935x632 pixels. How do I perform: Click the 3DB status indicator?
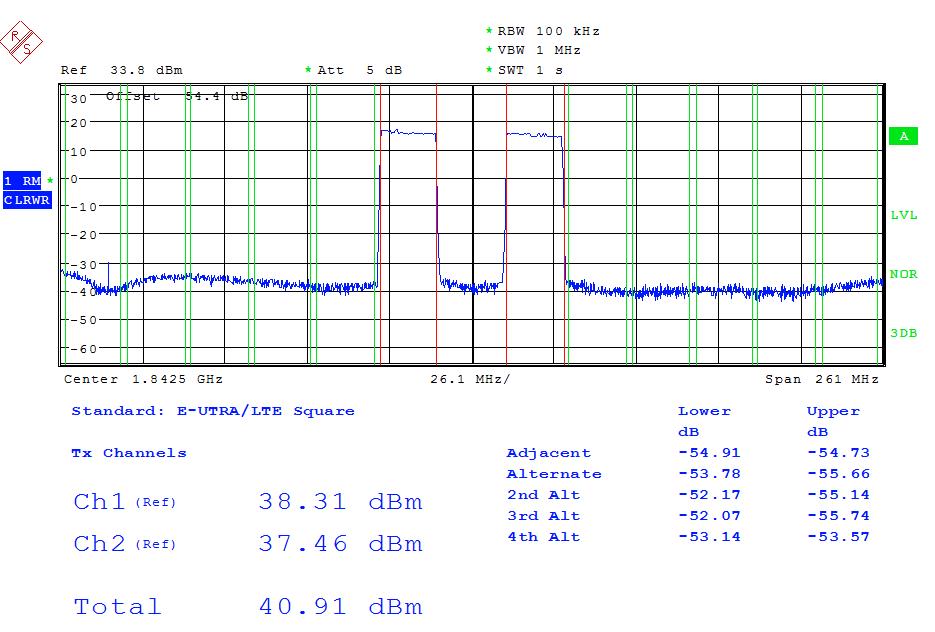(903, 333)
